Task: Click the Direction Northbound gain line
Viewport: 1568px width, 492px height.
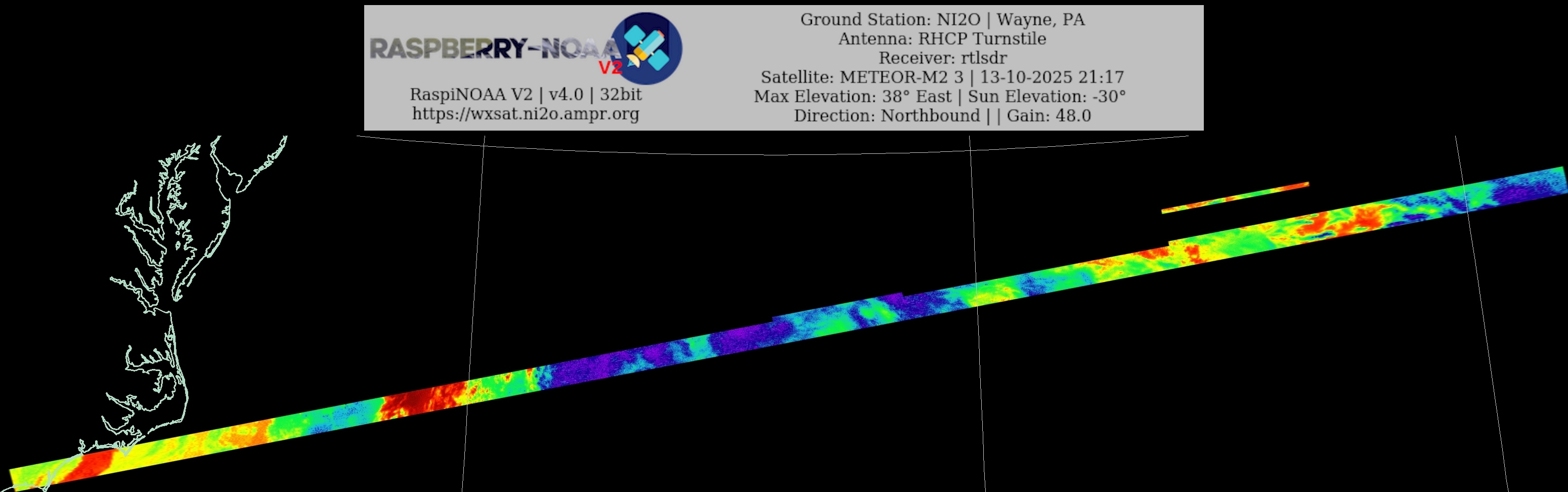Action: point(942,116)
